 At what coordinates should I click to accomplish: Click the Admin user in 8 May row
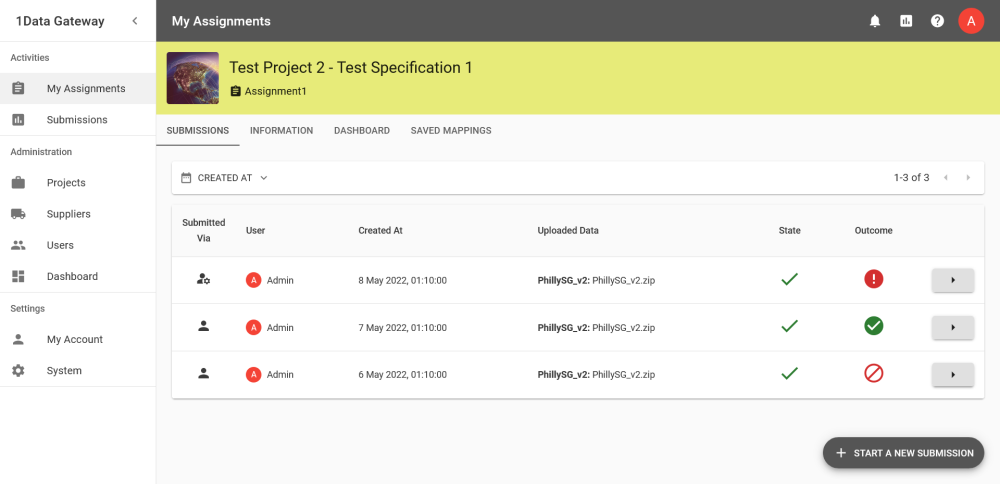[x=270, y=281]
